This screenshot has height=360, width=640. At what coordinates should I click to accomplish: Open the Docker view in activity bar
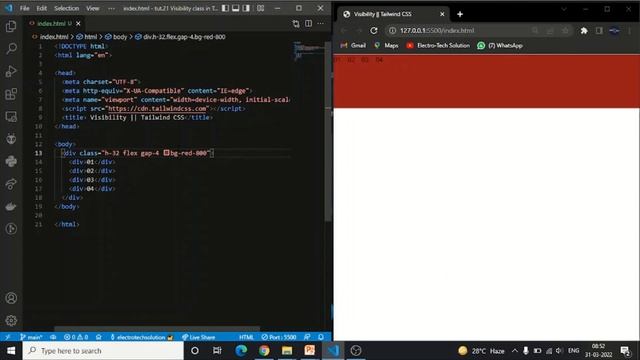tap(11, 206)
